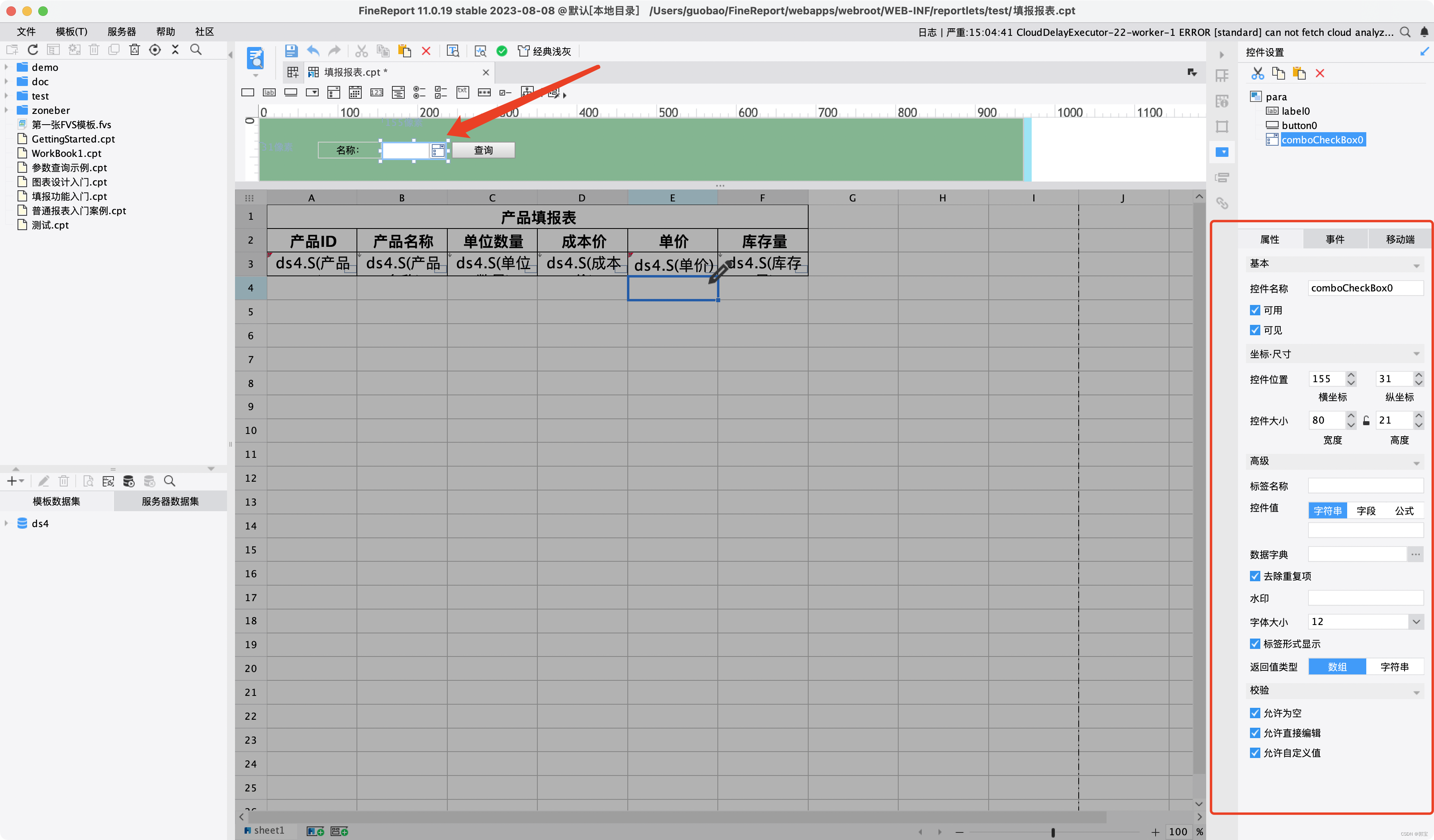This screenshot has height=840, width=1434.
Task: Click the Save template toolbar icon
Action: point(291,51)
